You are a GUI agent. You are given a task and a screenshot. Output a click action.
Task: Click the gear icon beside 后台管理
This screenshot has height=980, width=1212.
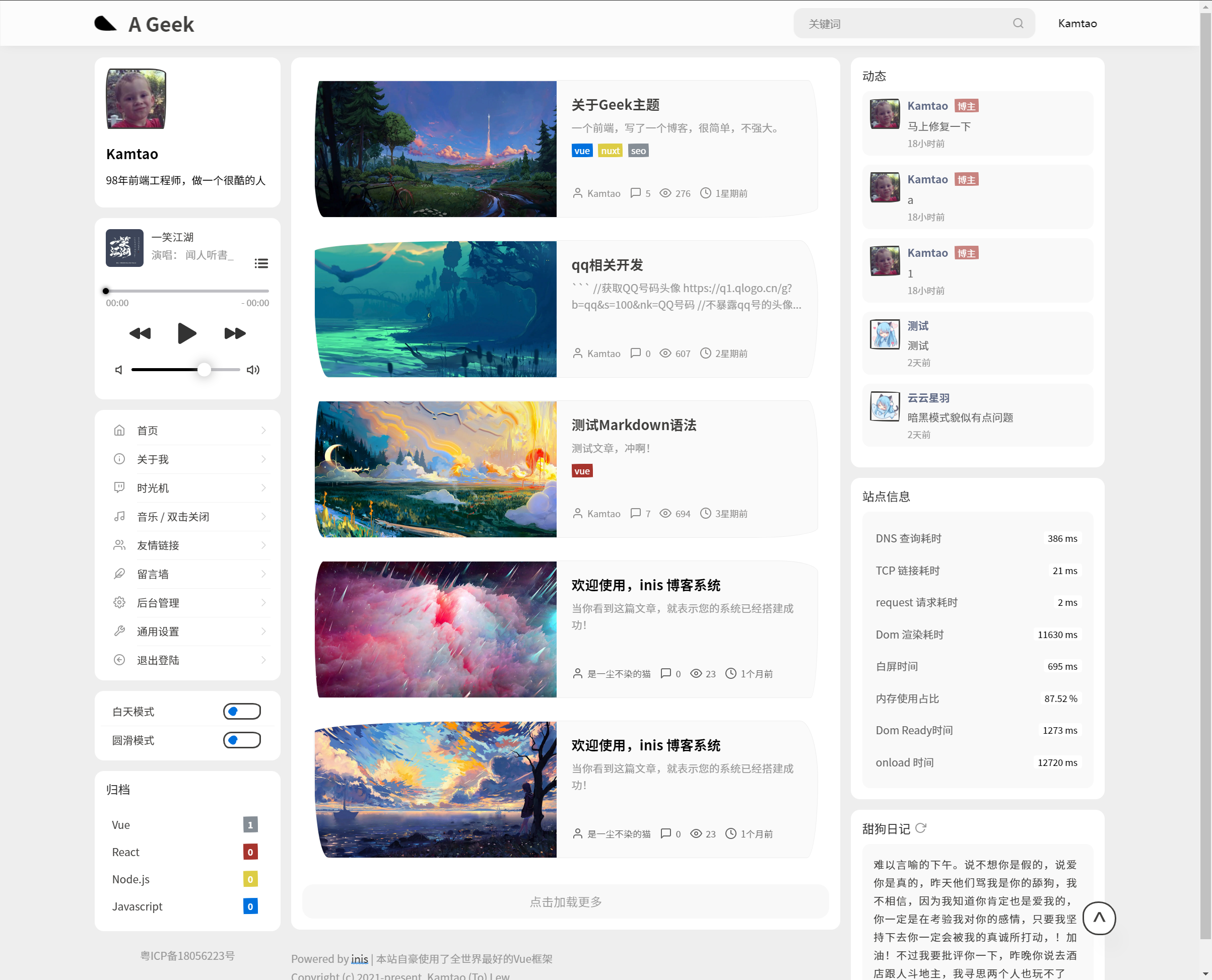coord(119,603)
